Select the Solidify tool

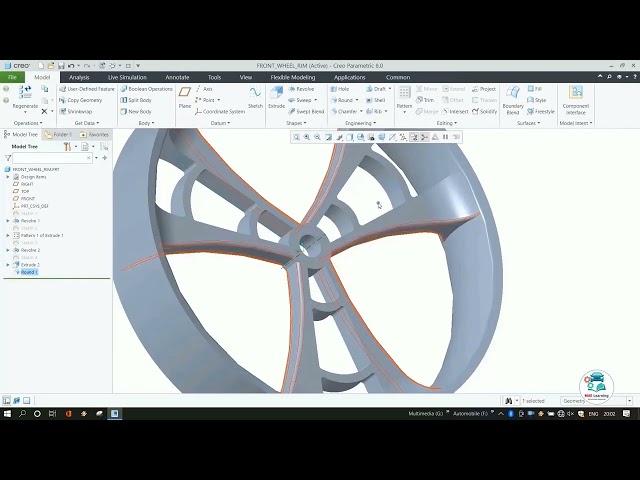(484, 111)
